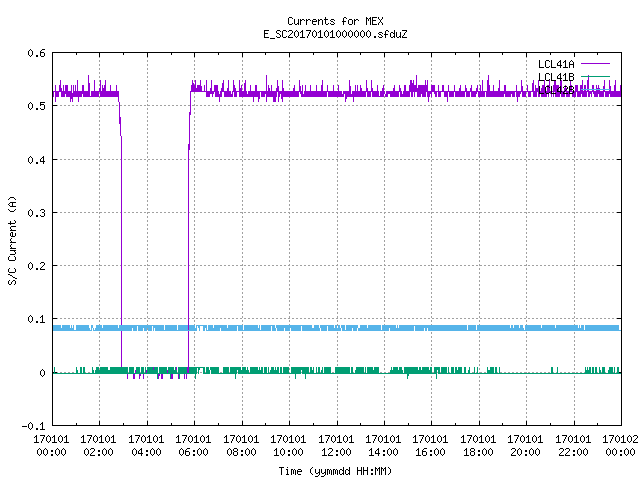The image size is (640, 480).
Task: Click the green LCL41B legend line sample
Action: [595, 76]
